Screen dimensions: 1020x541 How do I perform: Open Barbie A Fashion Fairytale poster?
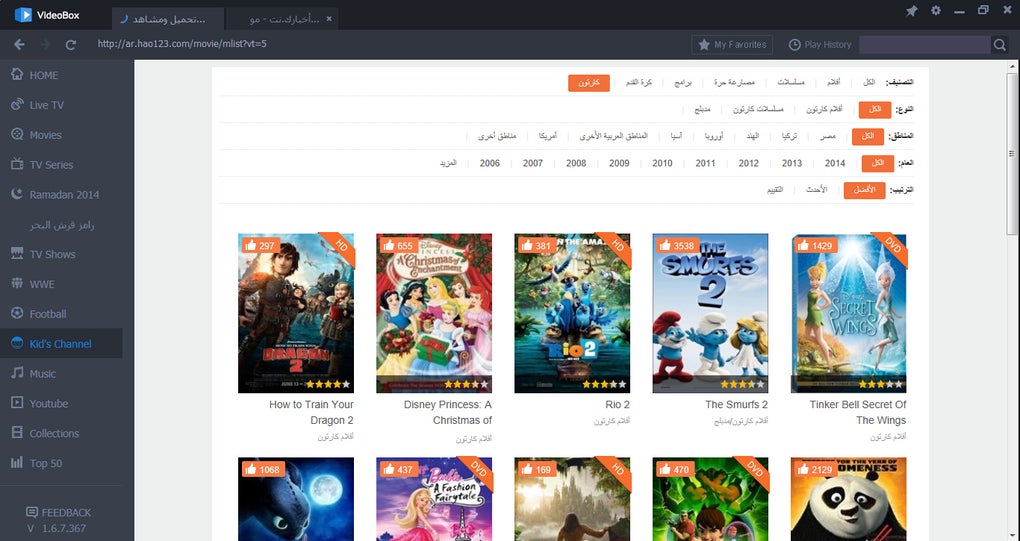pyautogui.click(x=434, y=499)
